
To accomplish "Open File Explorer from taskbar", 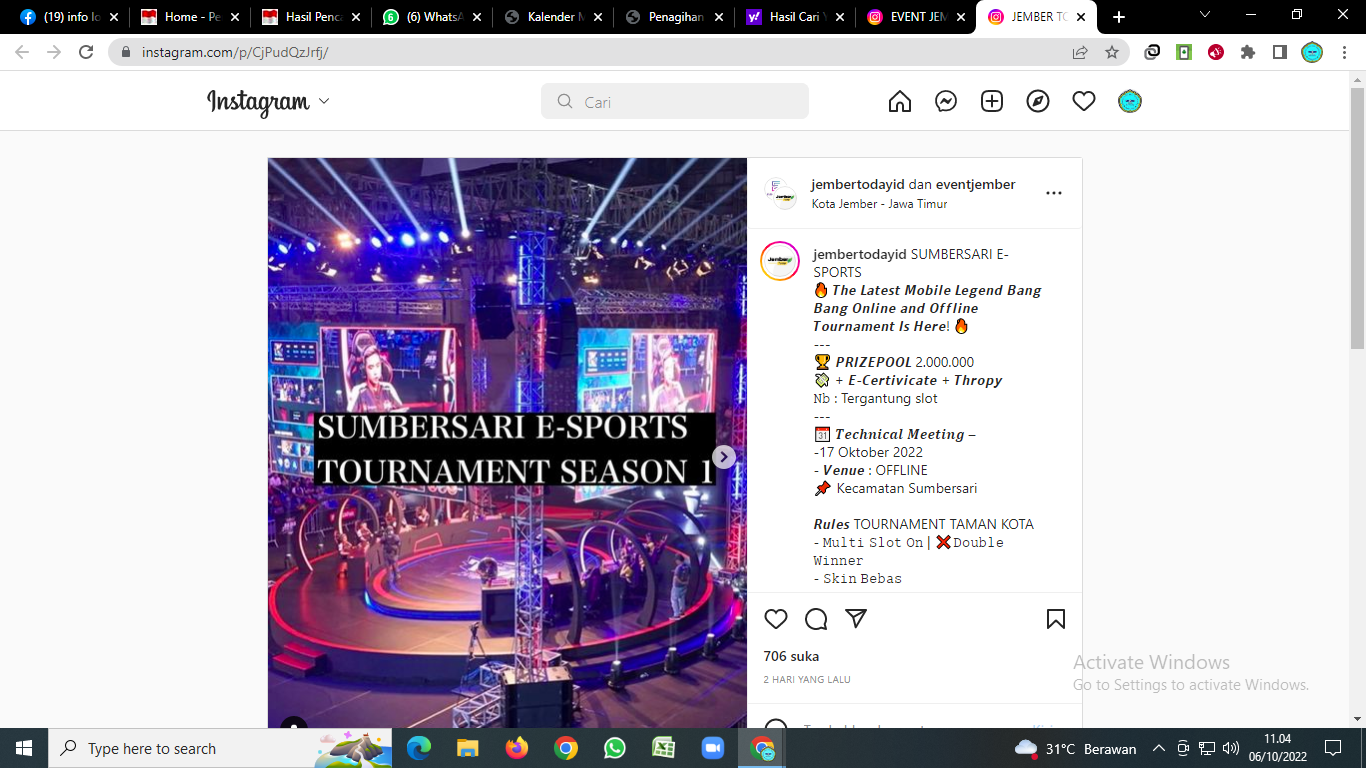I will pos(468,748).
